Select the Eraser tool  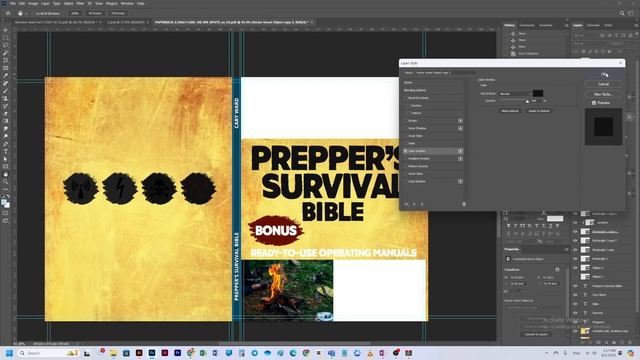tap(5, 113)
